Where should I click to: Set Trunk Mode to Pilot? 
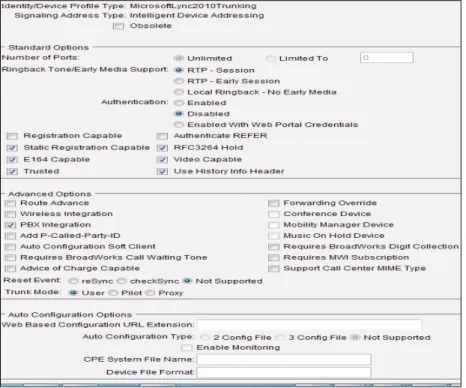(x=113, y=293)
